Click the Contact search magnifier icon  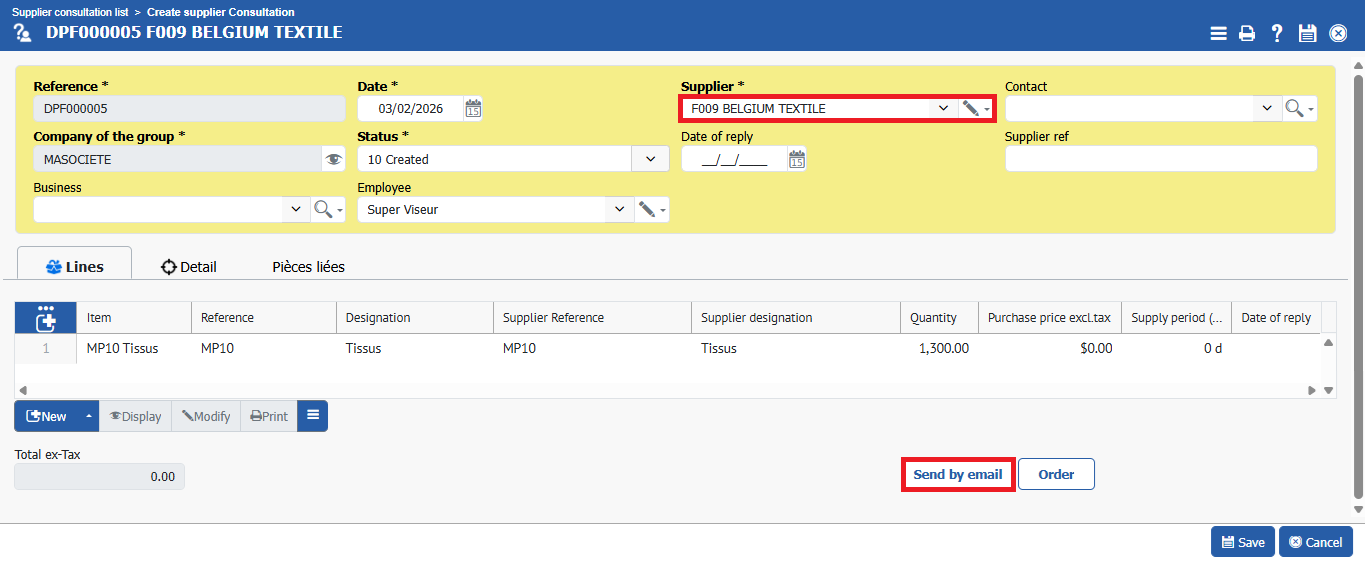(x=1294, y=108)
